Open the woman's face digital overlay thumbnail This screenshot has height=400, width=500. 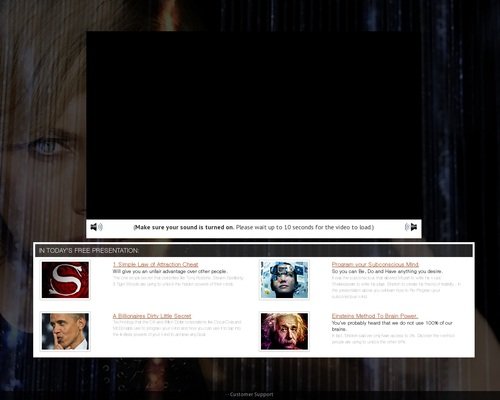point(284,280)
